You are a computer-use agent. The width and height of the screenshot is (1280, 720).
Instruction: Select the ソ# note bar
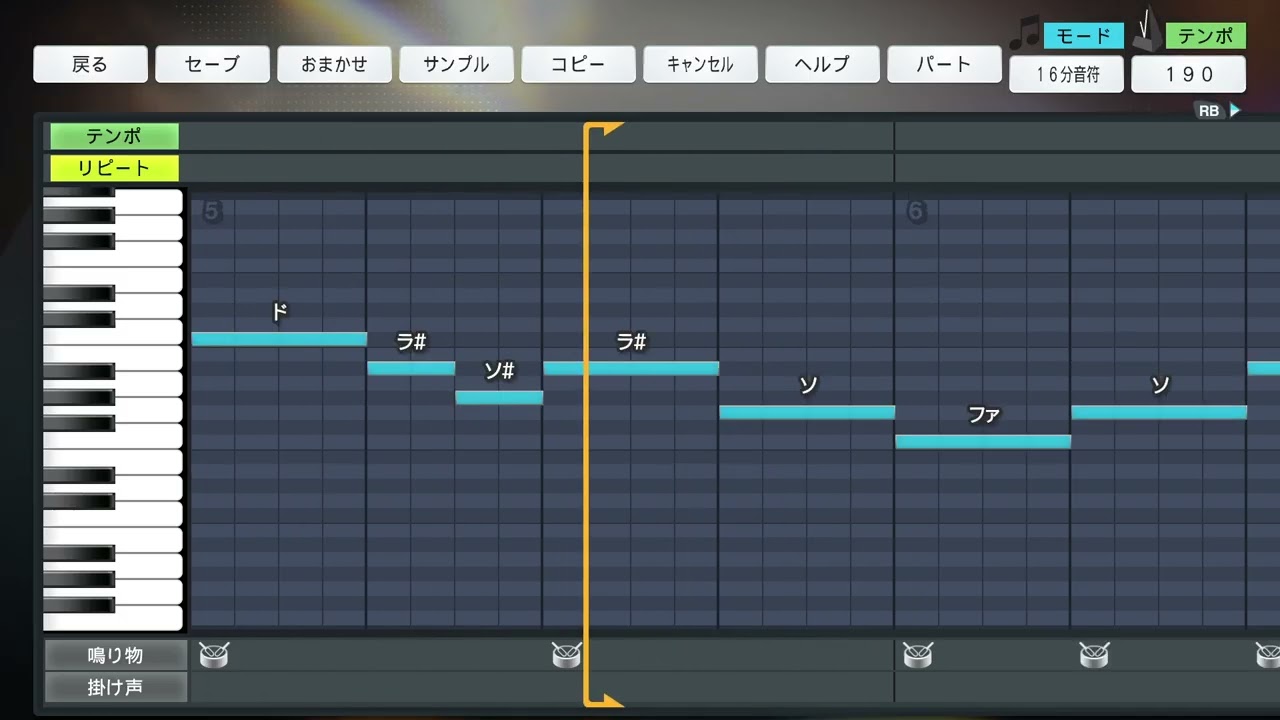499,397
